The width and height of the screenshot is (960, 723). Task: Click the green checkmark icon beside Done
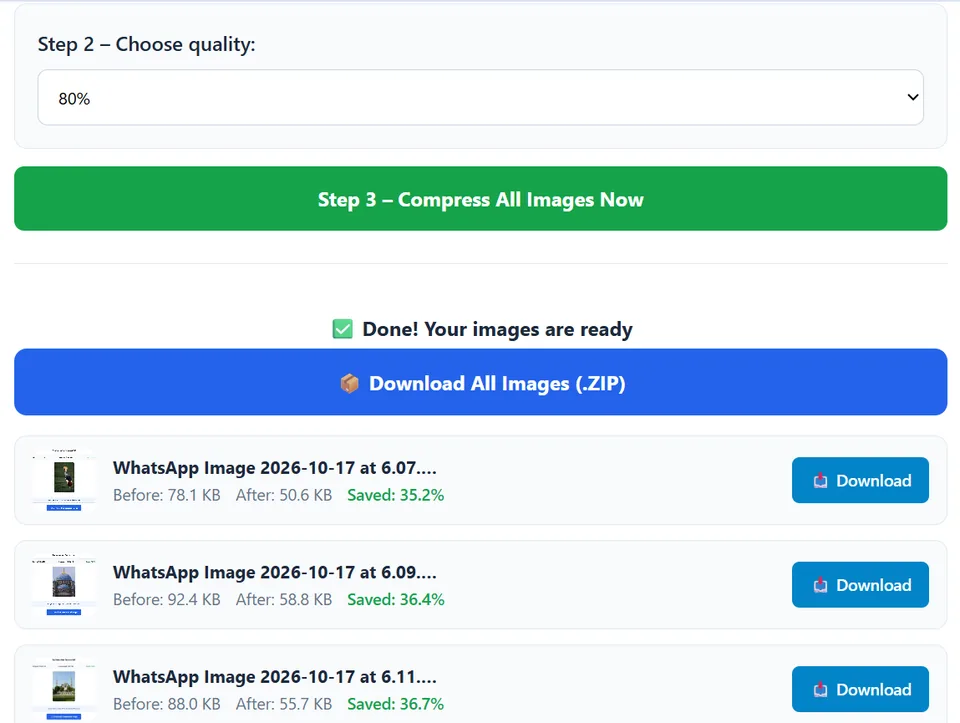click(x=342, y=329)
